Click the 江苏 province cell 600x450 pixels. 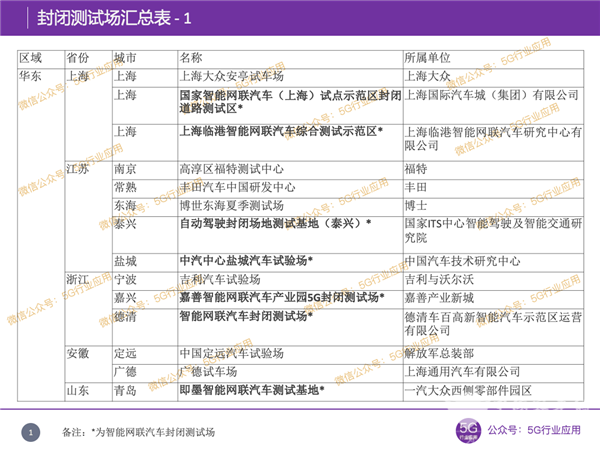(77, 169)
